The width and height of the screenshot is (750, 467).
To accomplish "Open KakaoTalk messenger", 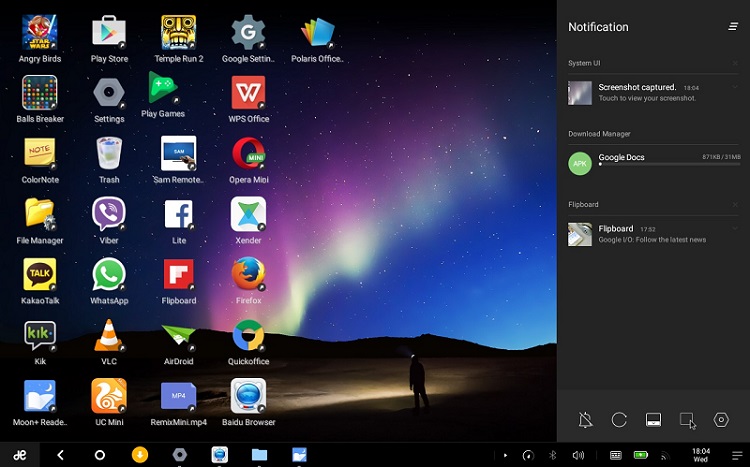I will 40,274.
